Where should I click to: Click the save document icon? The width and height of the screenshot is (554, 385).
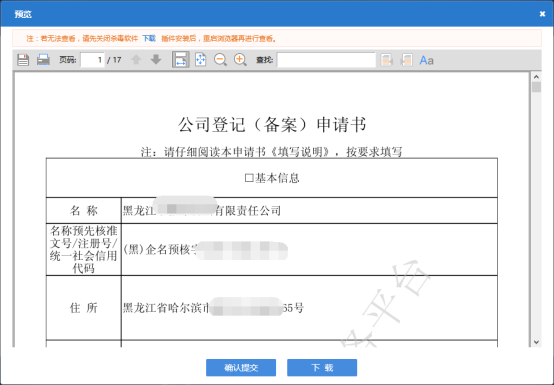(23, 60)
